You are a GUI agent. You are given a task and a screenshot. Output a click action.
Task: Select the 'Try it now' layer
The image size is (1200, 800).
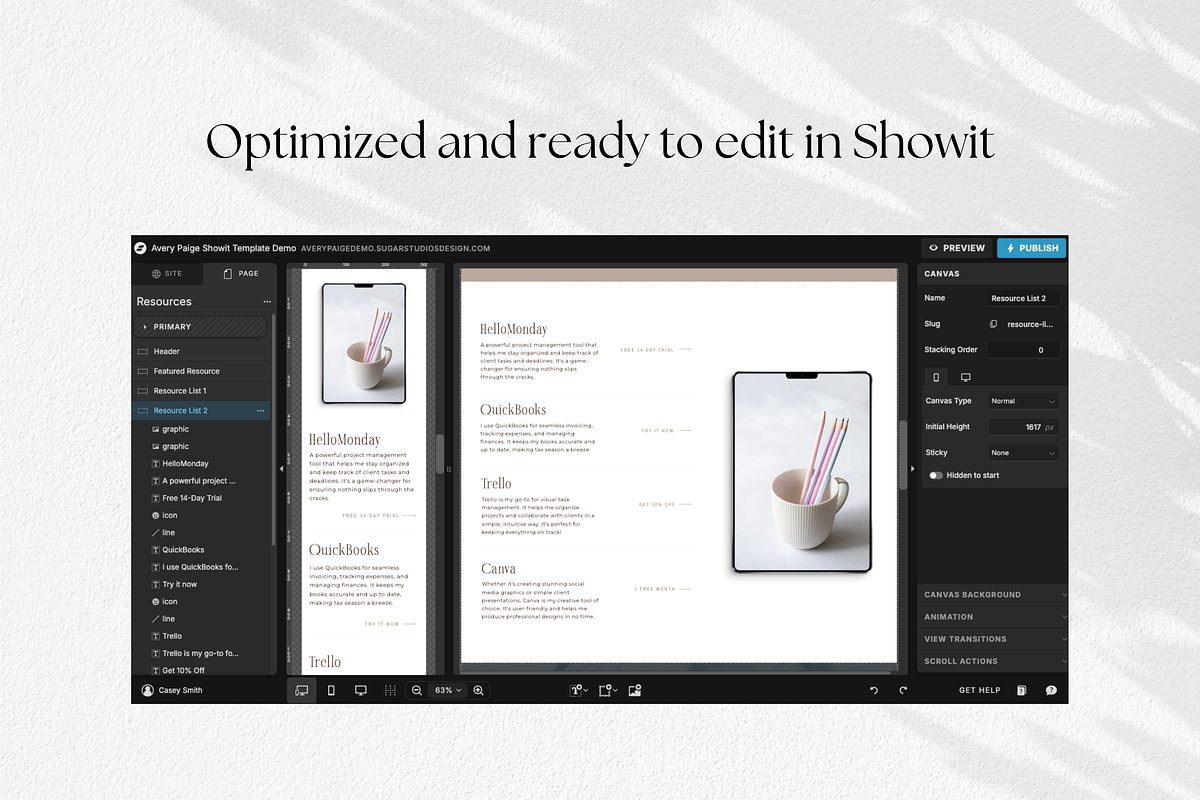pyautogui.click(x=180, y=584)
